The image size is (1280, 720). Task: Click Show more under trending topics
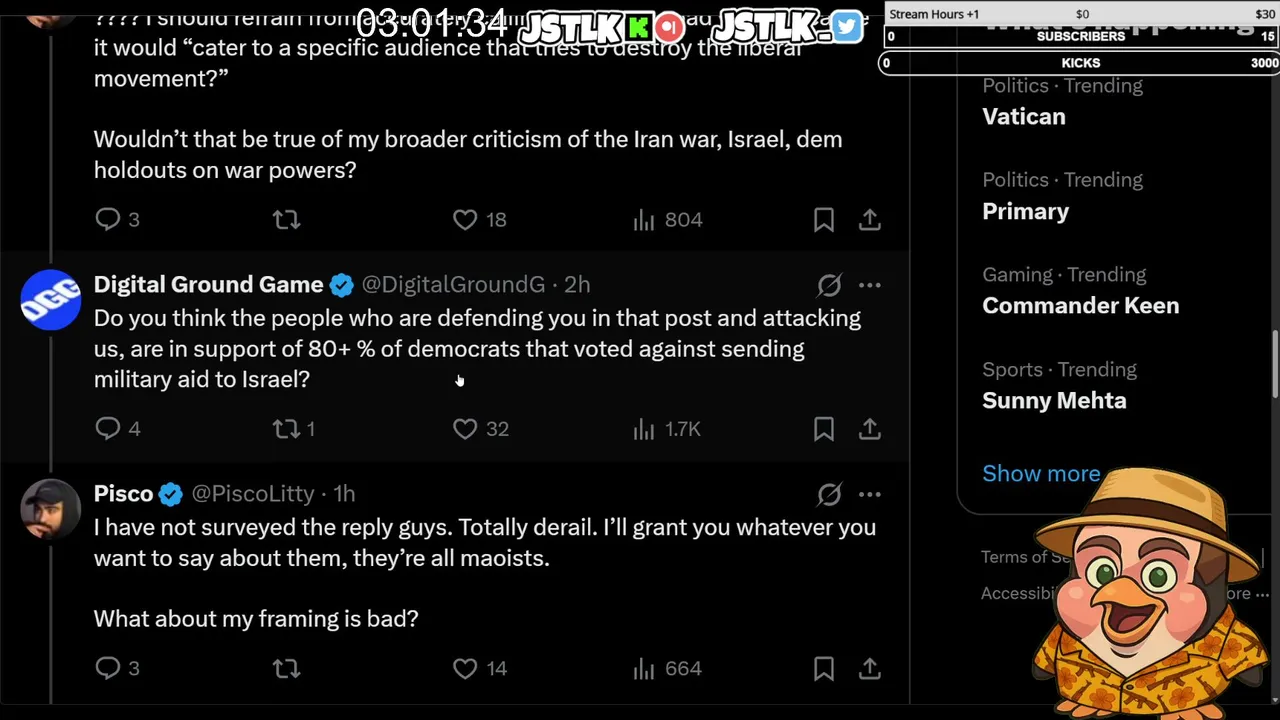coord(1040,473)
